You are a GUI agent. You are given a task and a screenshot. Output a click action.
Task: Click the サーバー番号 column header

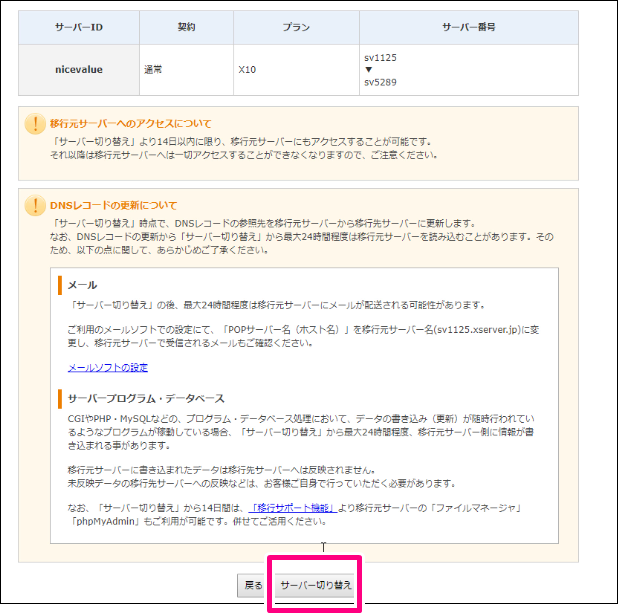469,27
